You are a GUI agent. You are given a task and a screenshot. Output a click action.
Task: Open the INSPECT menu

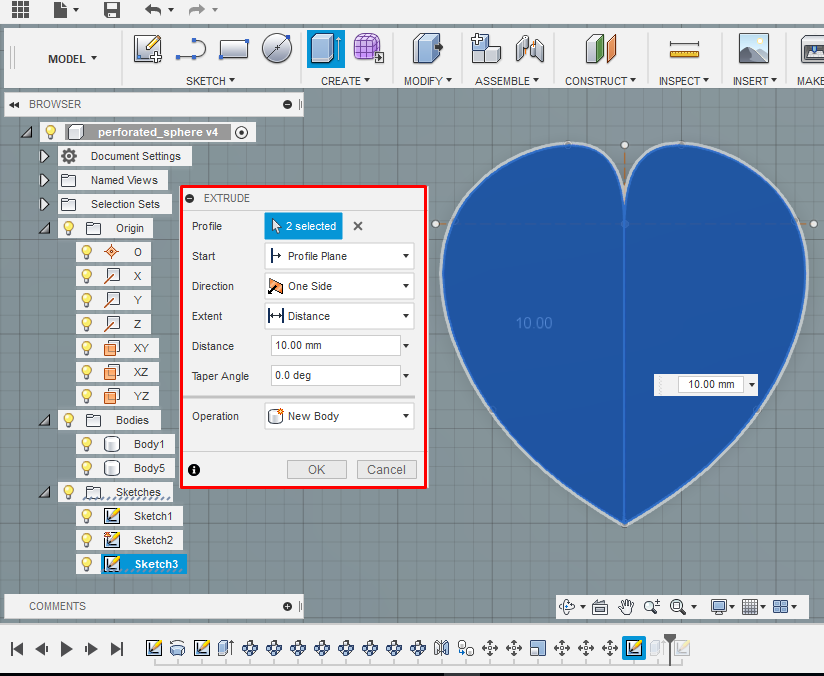pyautogui.click(x=684, y=81)
